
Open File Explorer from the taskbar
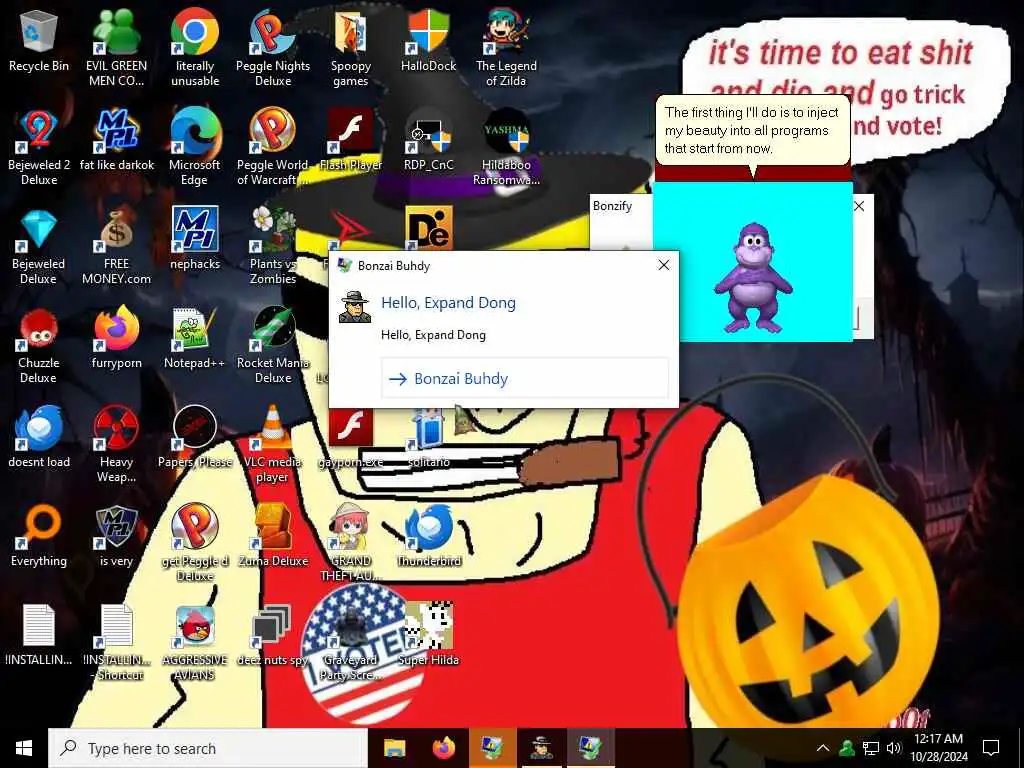[394, 748]
